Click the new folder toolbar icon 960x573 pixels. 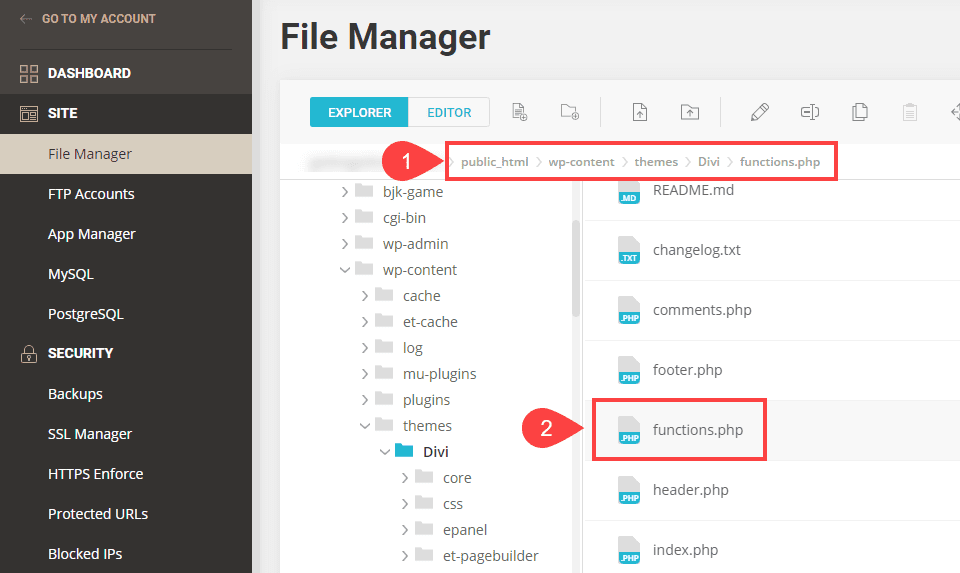[569, 112]
